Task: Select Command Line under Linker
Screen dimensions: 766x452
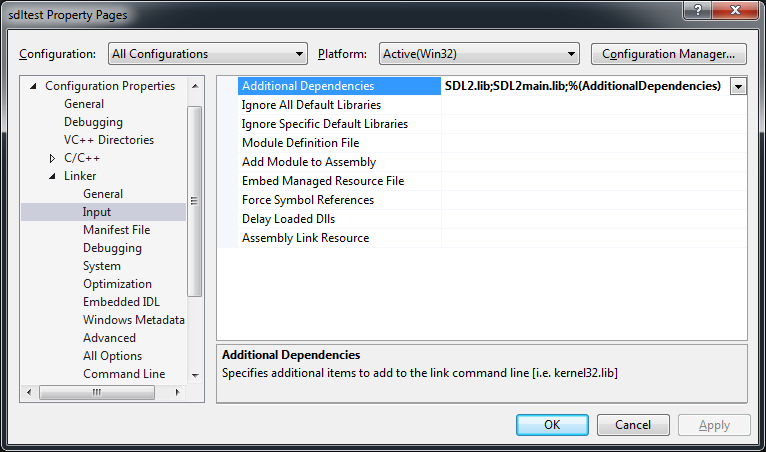Action: 124,374
